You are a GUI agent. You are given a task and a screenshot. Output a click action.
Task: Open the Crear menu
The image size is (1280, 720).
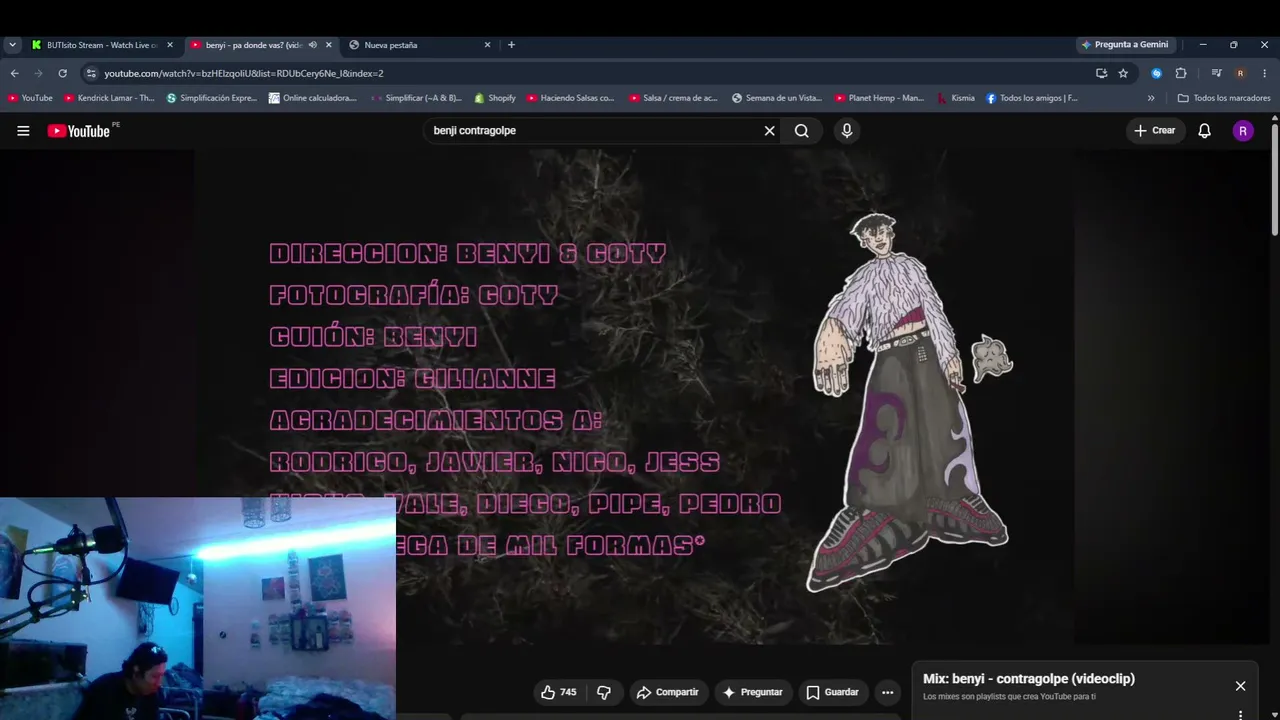(x=1154, y=131)
